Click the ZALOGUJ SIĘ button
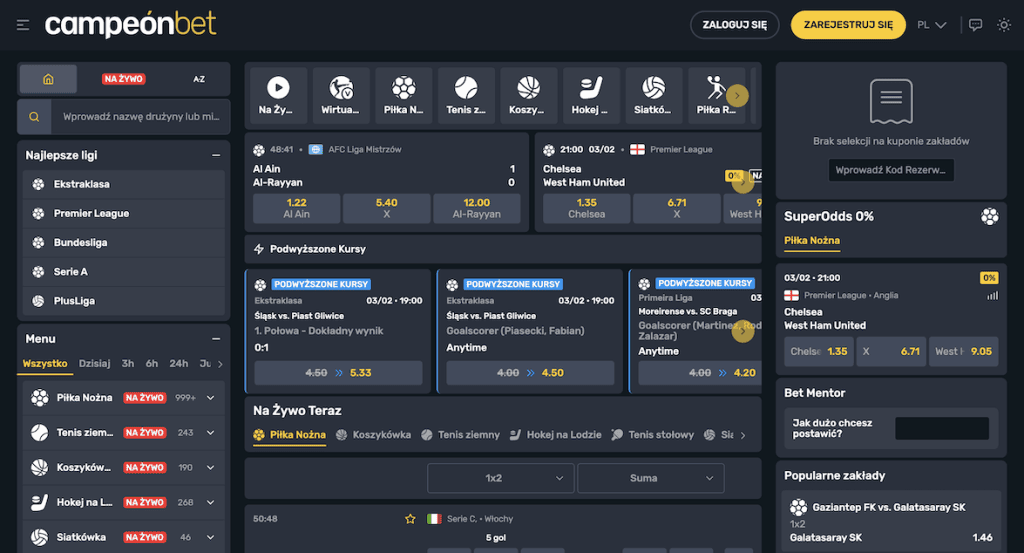Screen dimensions: 1024x553 point(735,25)
